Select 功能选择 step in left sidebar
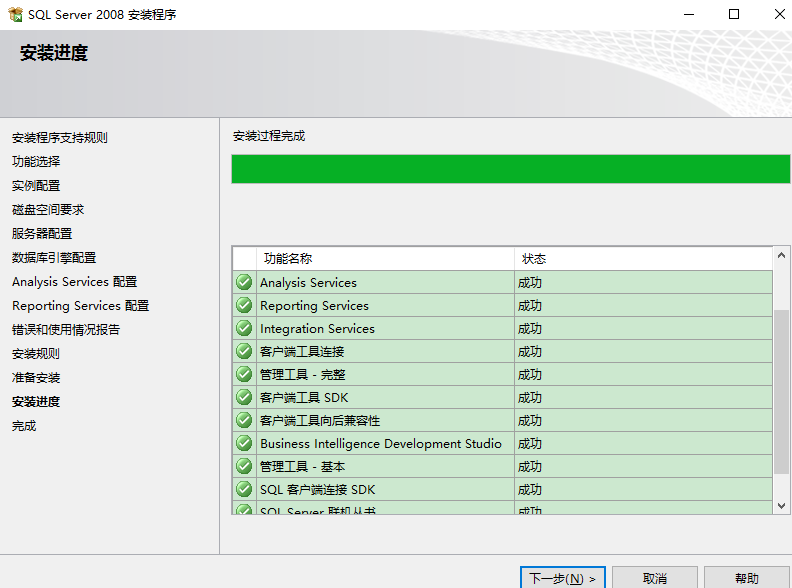Viewport: 792px width, 588px height. 36,161
